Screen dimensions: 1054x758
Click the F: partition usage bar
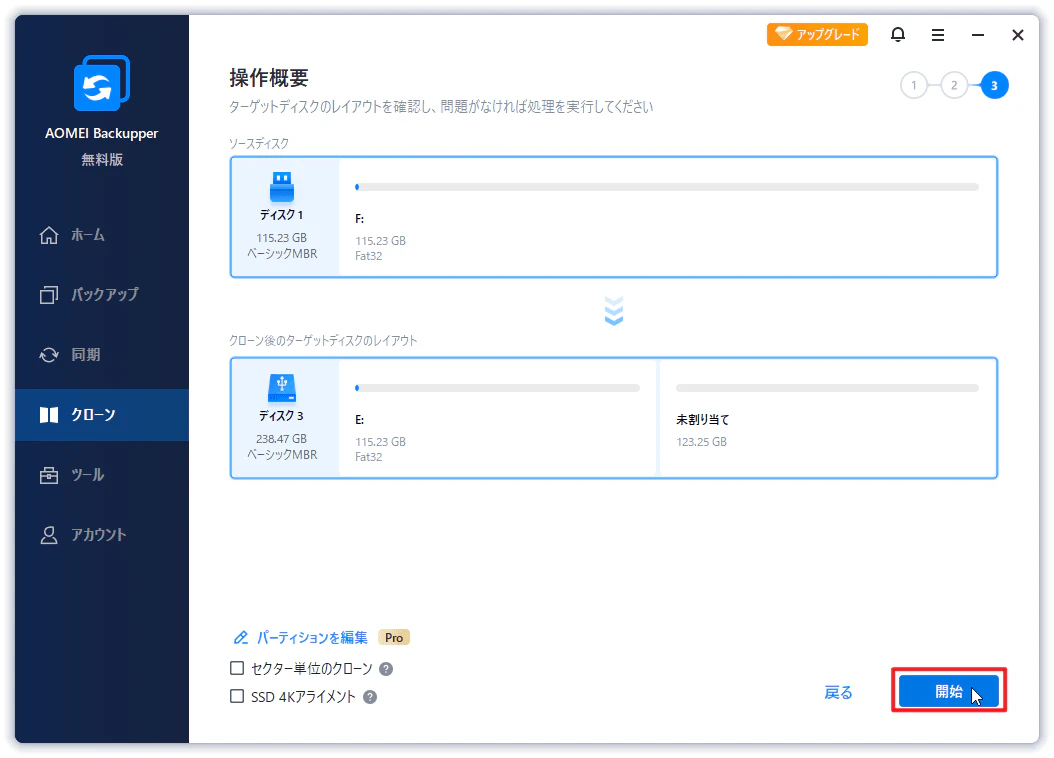click(x=667, y=187)
